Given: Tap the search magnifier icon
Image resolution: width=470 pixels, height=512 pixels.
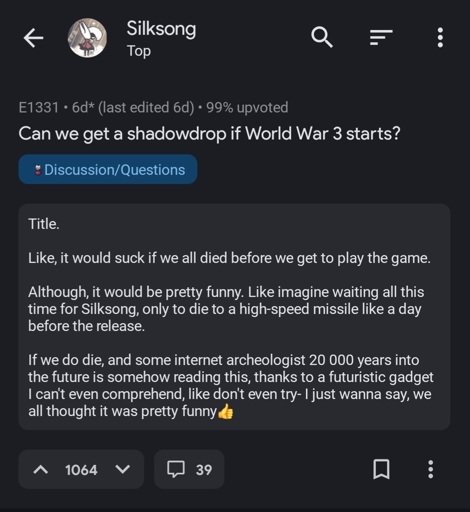Looking at the screenshot, I should [x=322, y=37].
